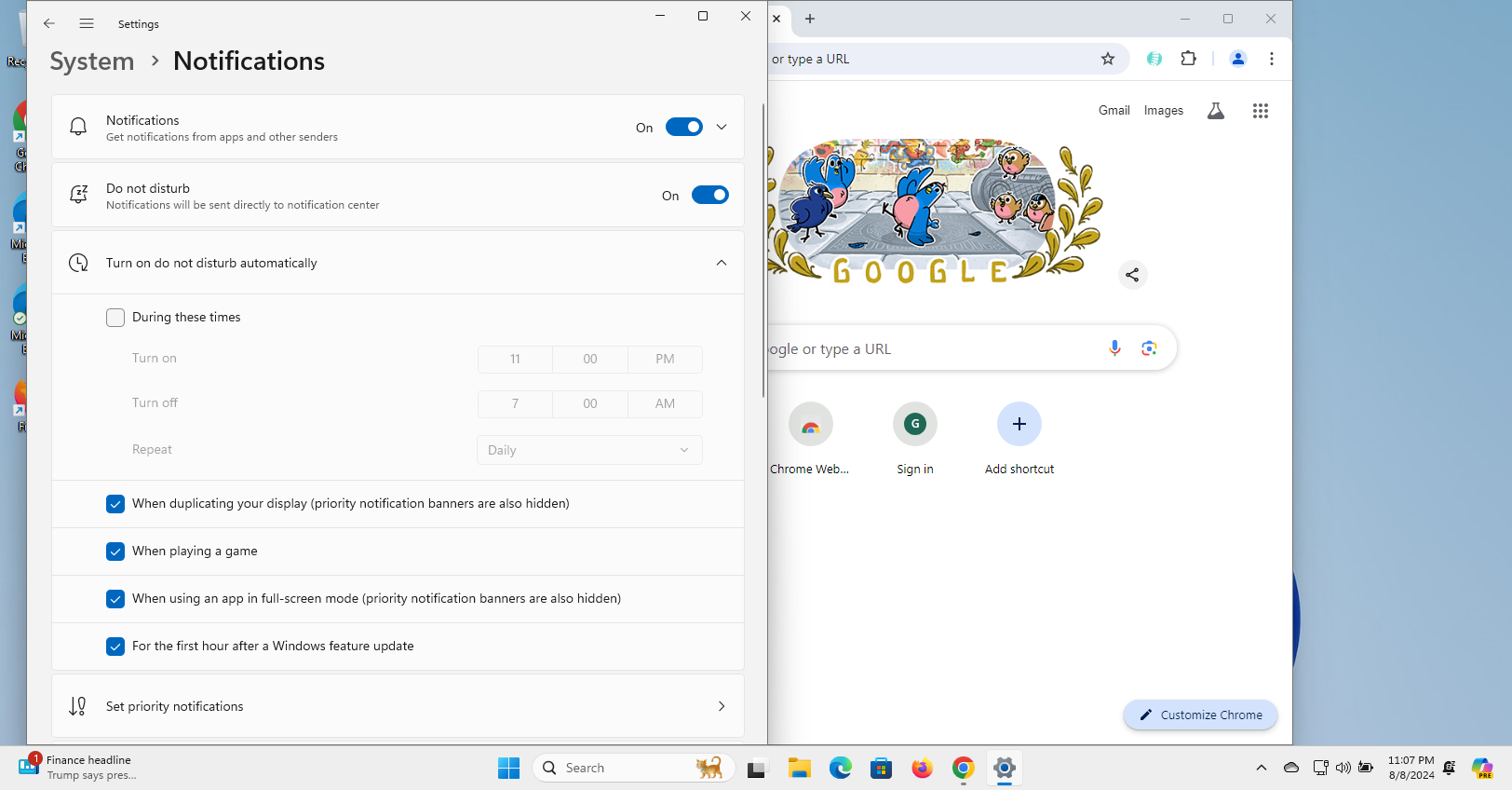Viewport: 1512px width, 790px height.
Task: Open clock and date flyout
Action: 1411,768
